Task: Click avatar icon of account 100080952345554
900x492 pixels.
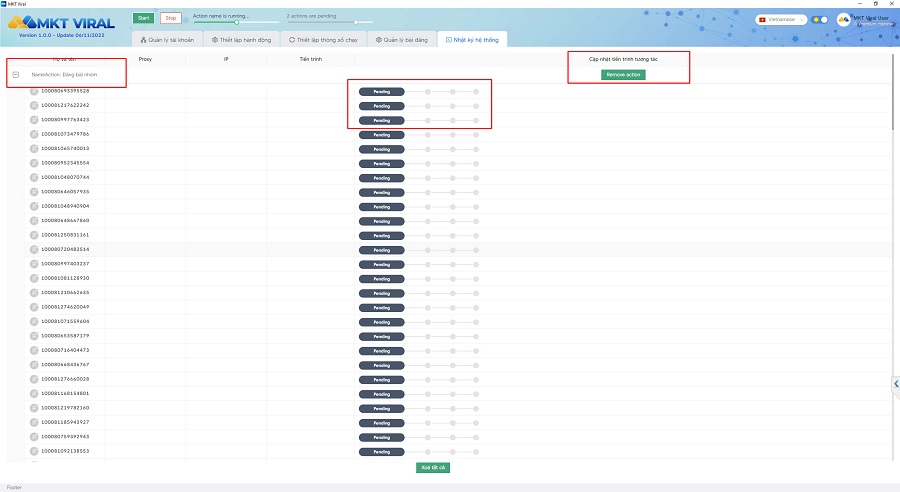Action: click(34, 163)
